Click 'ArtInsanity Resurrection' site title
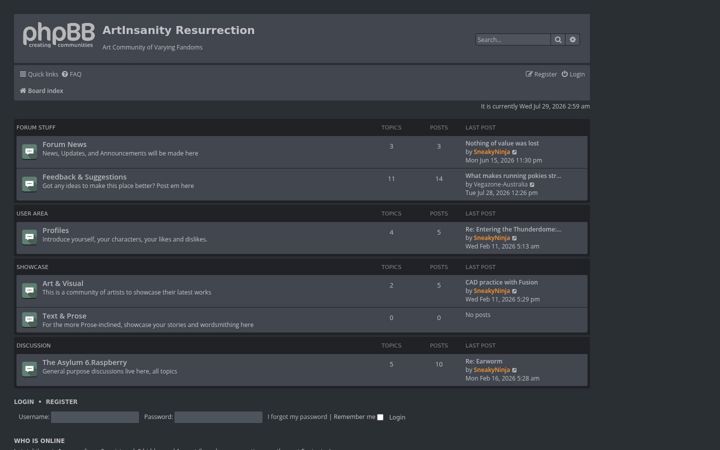This screenshot has width=720, height=450. (178, 30)
